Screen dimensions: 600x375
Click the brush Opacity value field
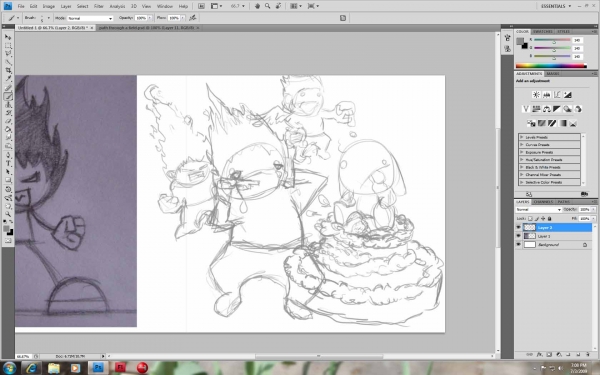[x=141, y=18]
